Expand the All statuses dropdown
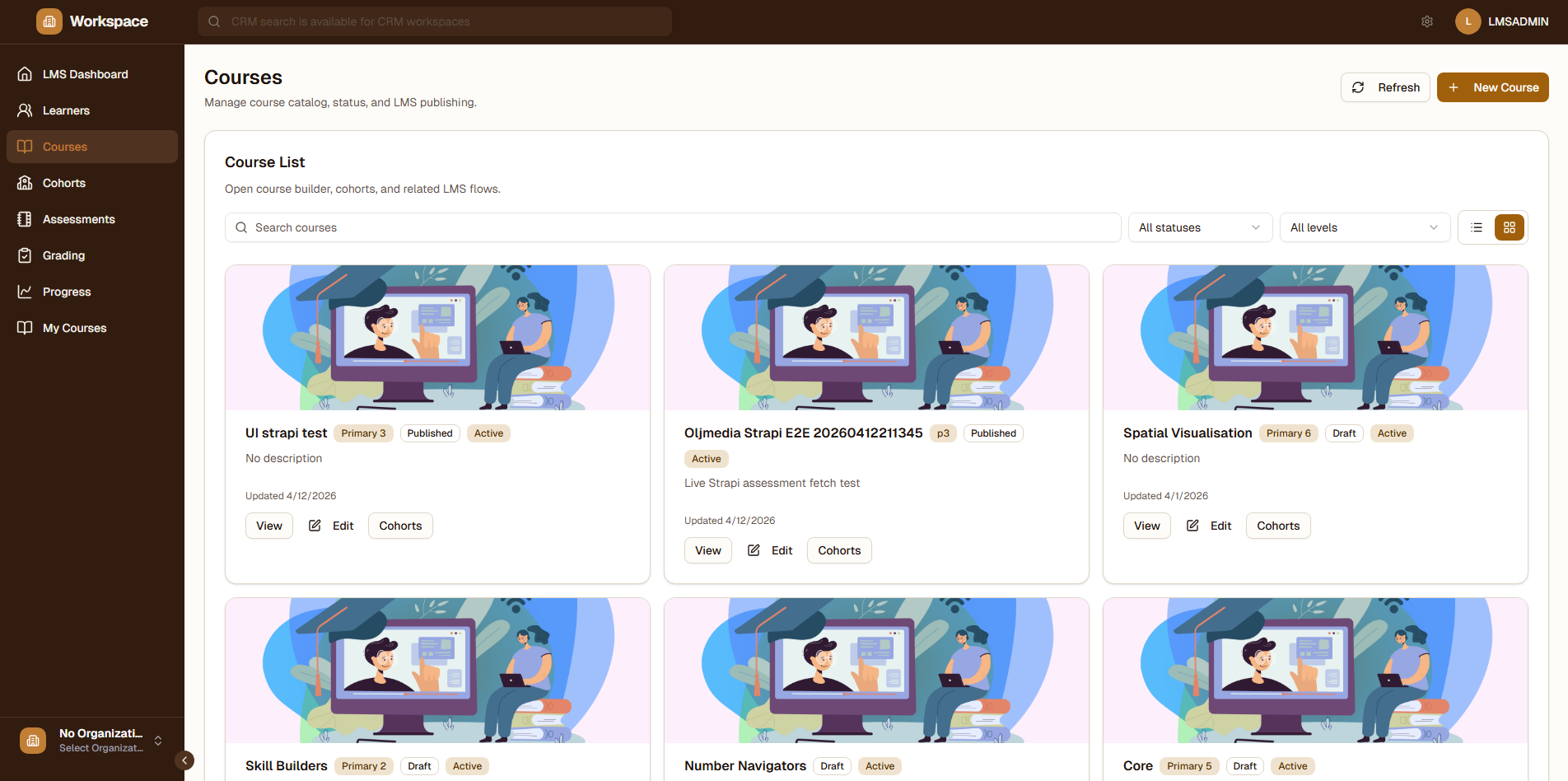 [x=1200, y=227]
